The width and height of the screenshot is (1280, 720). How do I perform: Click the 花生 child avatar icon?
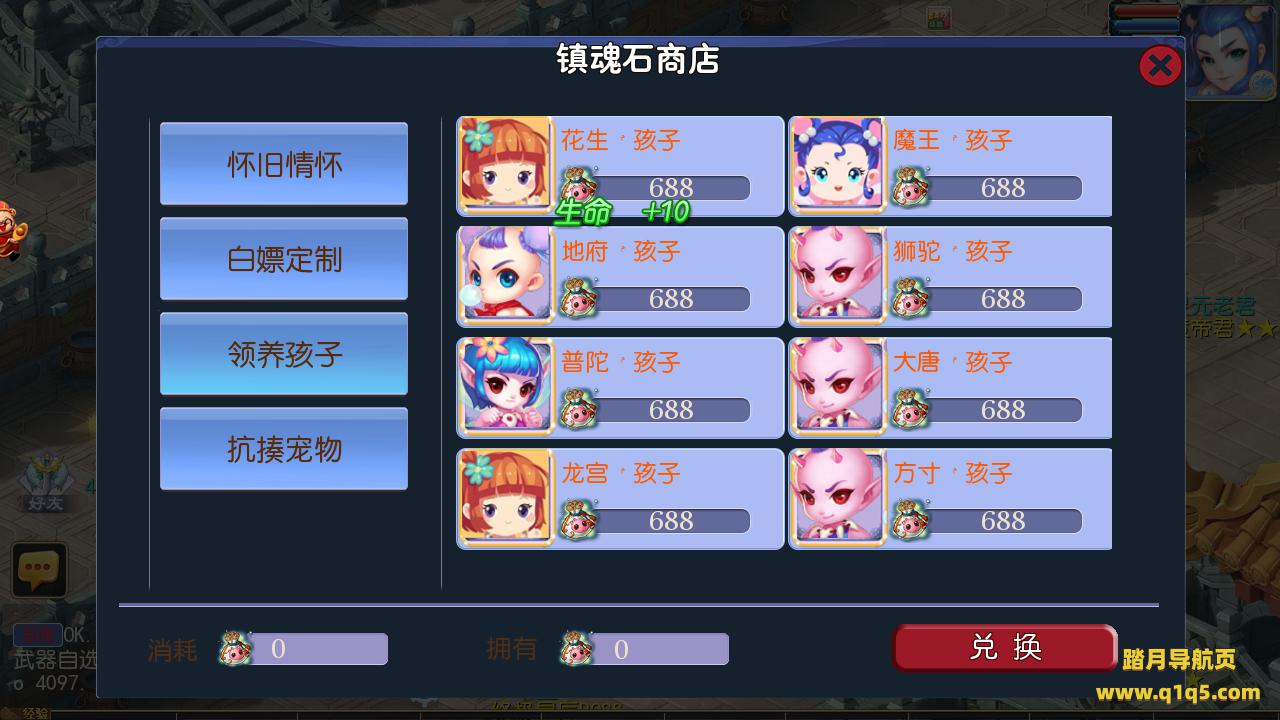(x=506, y=165)
